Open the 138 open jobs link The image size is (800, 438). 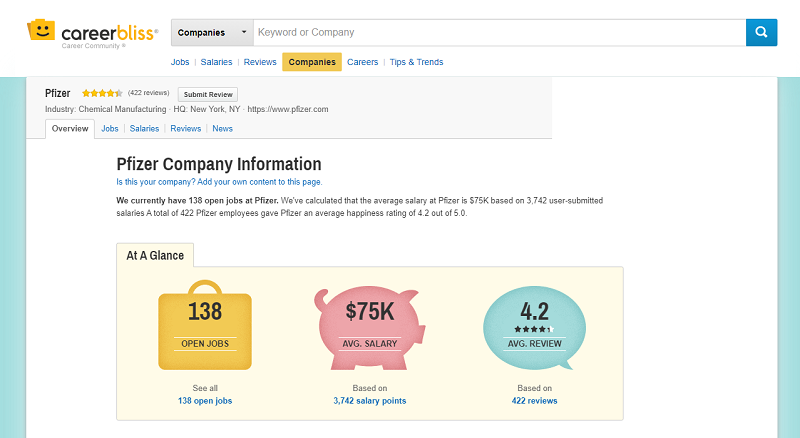point(205,401)
